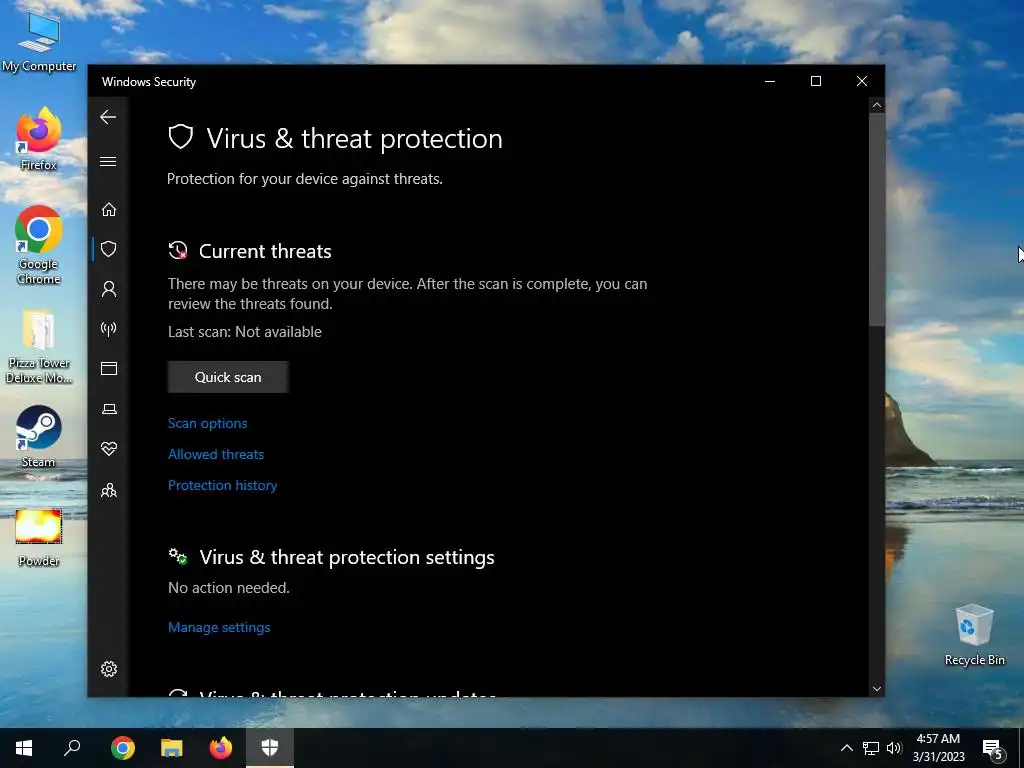Open the network tray icon
Image resolution: width=1024 pixels, height=768 pixels.
click(871, 748)
